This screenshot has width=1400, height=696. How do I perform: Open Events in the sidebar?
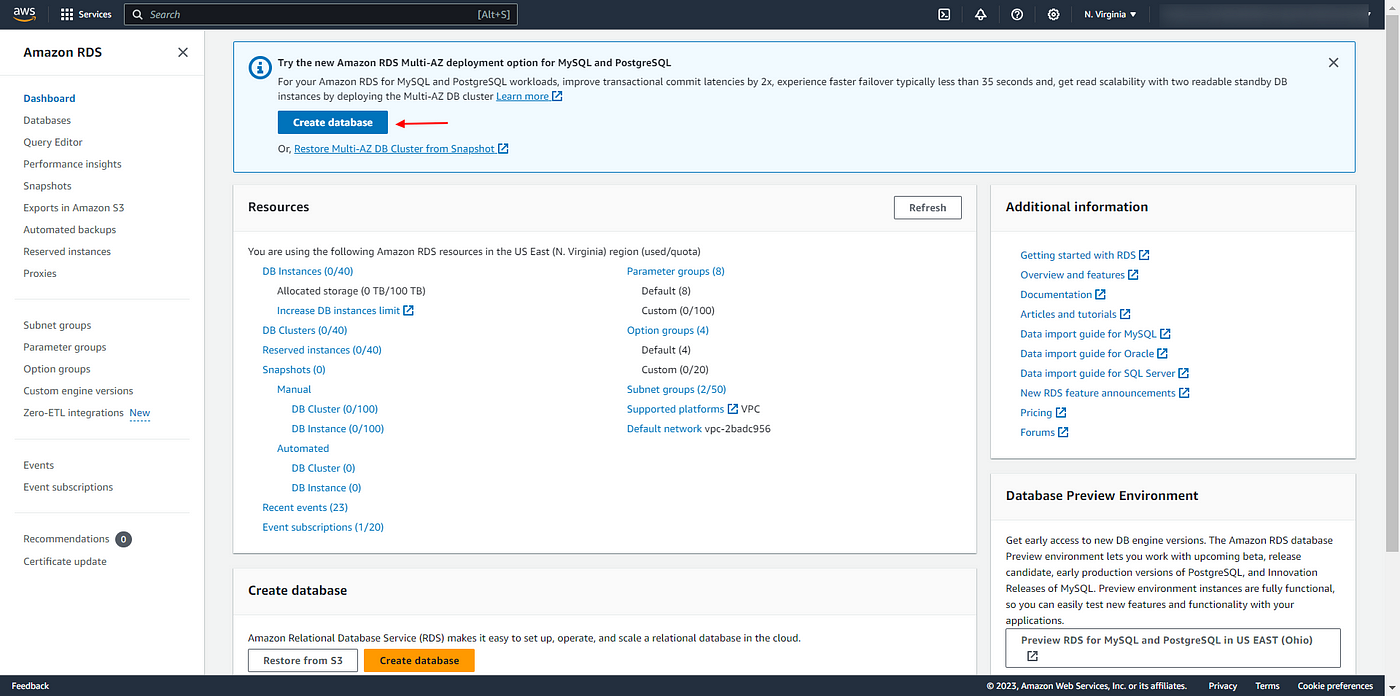[x=39, y=465]
